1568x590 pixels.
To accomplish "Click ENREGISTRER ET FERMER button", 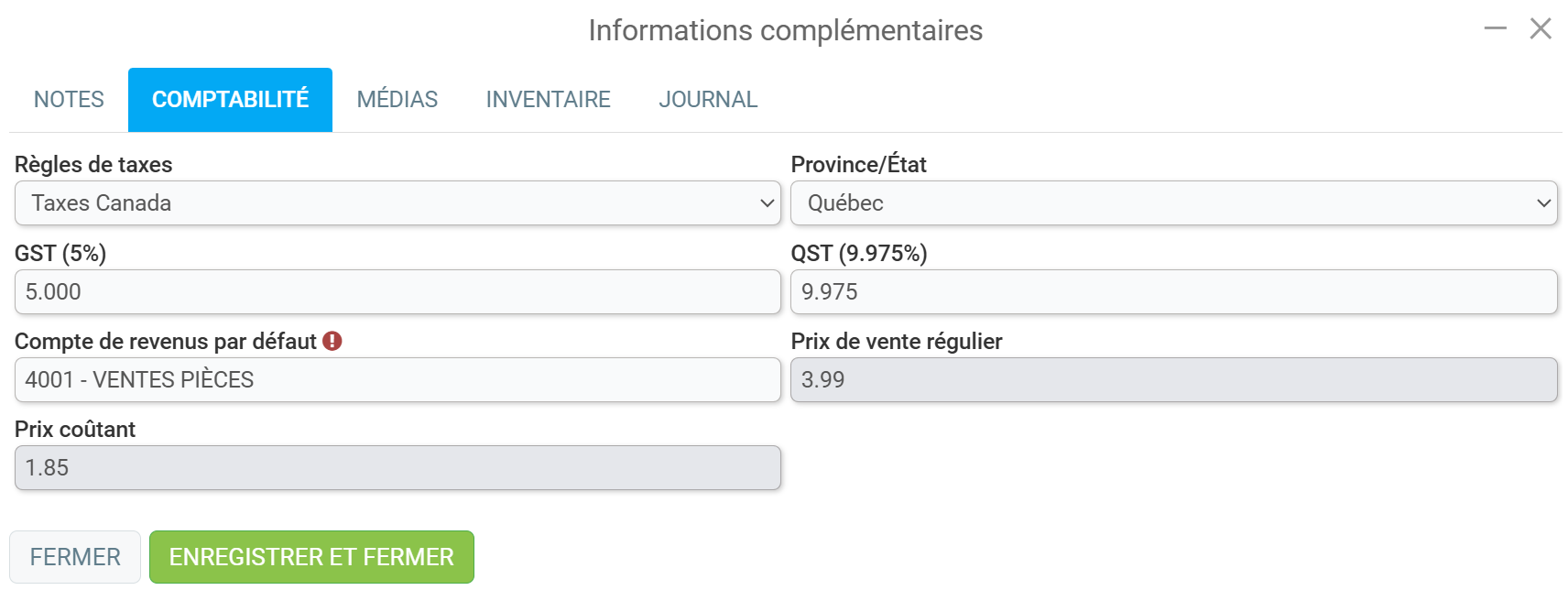I will [x=311, y=557].
